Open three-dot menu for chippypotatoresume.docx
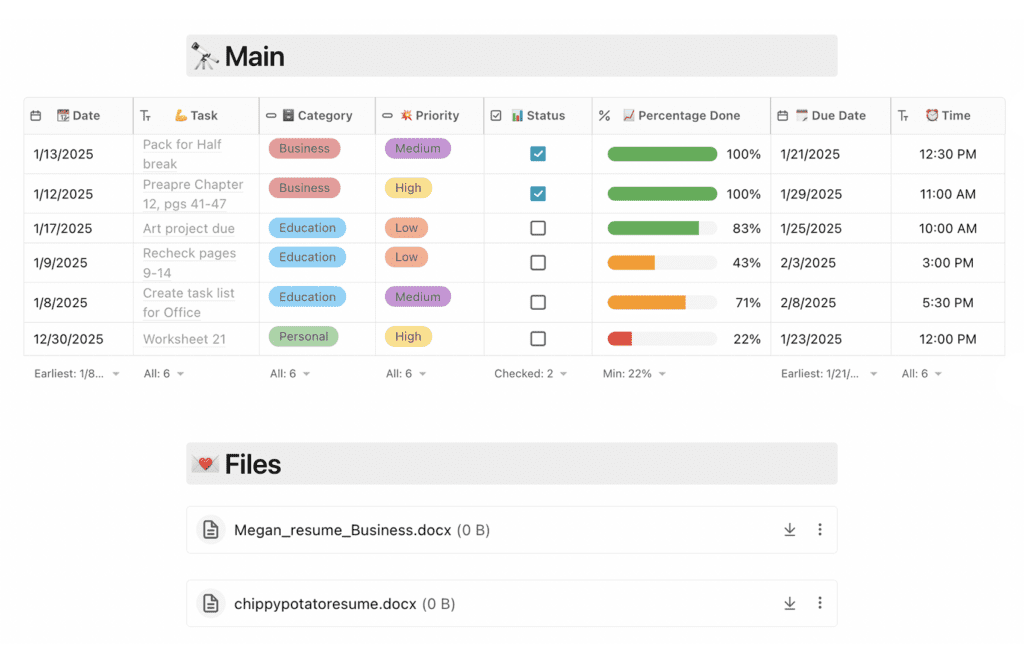 click(820, 603)
